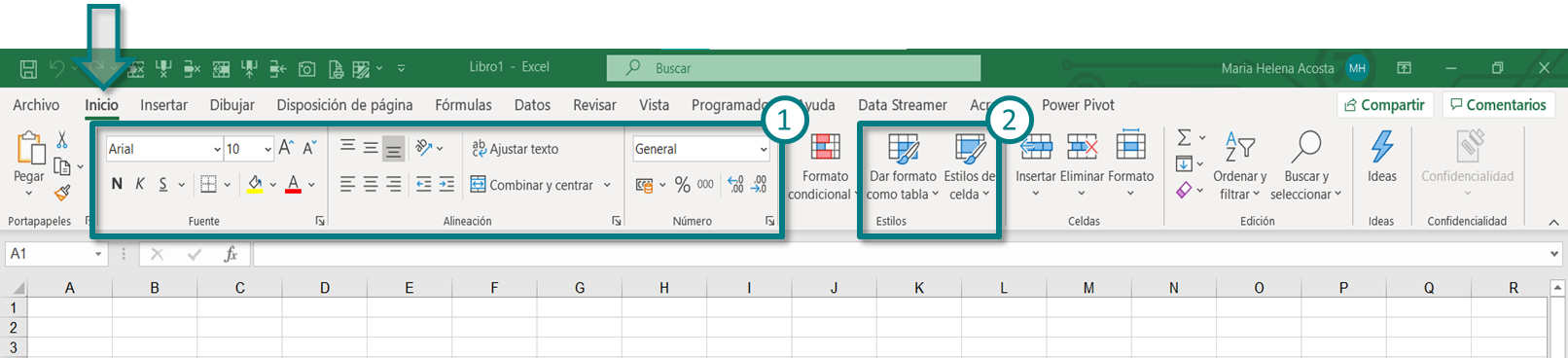Viewport: 1568px width, 358px height.
Task: Open Buscar y seleccionar menu
Action: click(x=1305, y=165)
